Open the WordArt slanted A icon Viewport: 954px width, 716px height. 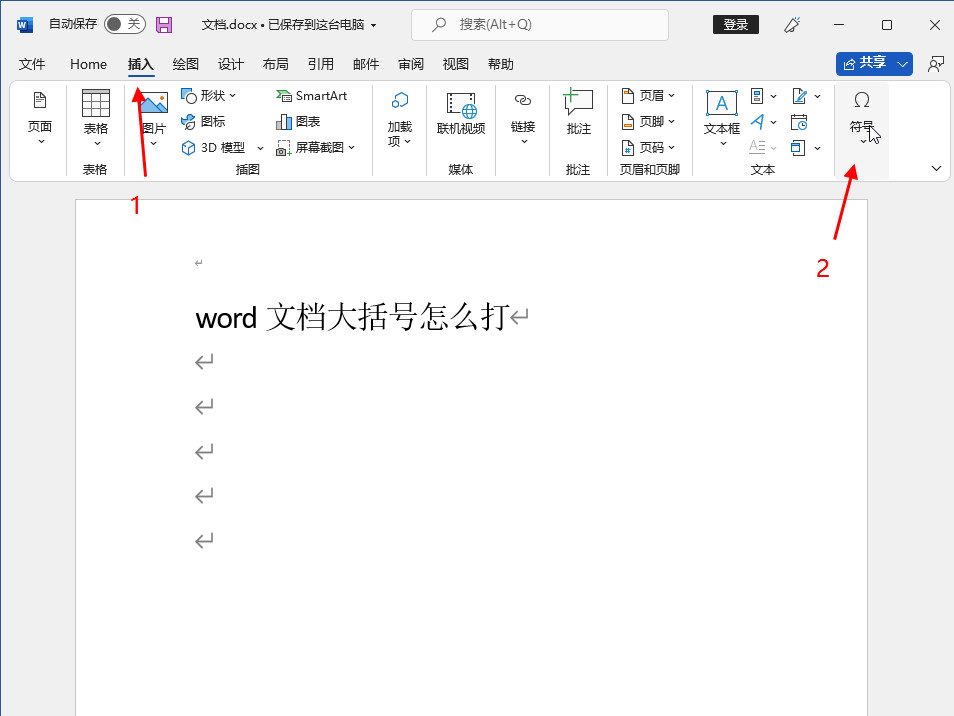[x=757, y=122]
